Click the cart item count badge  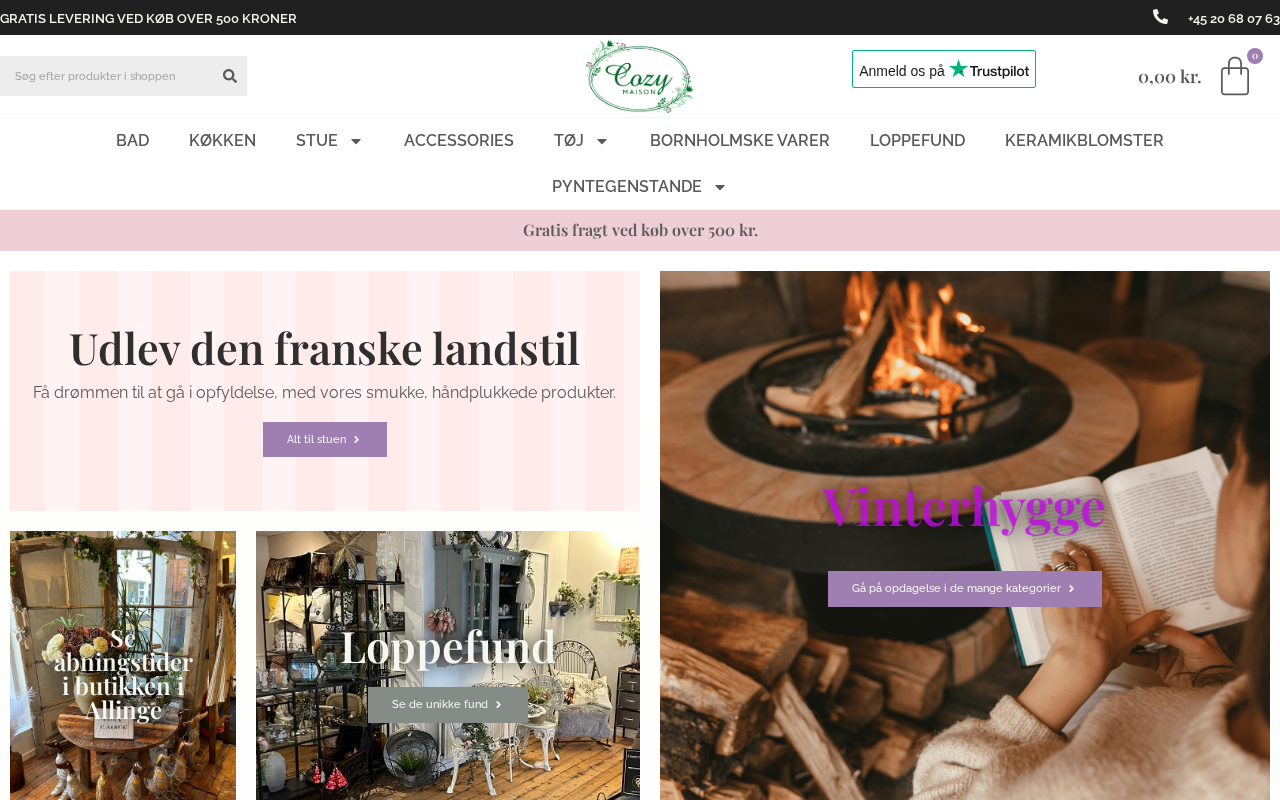point(1255,56)
